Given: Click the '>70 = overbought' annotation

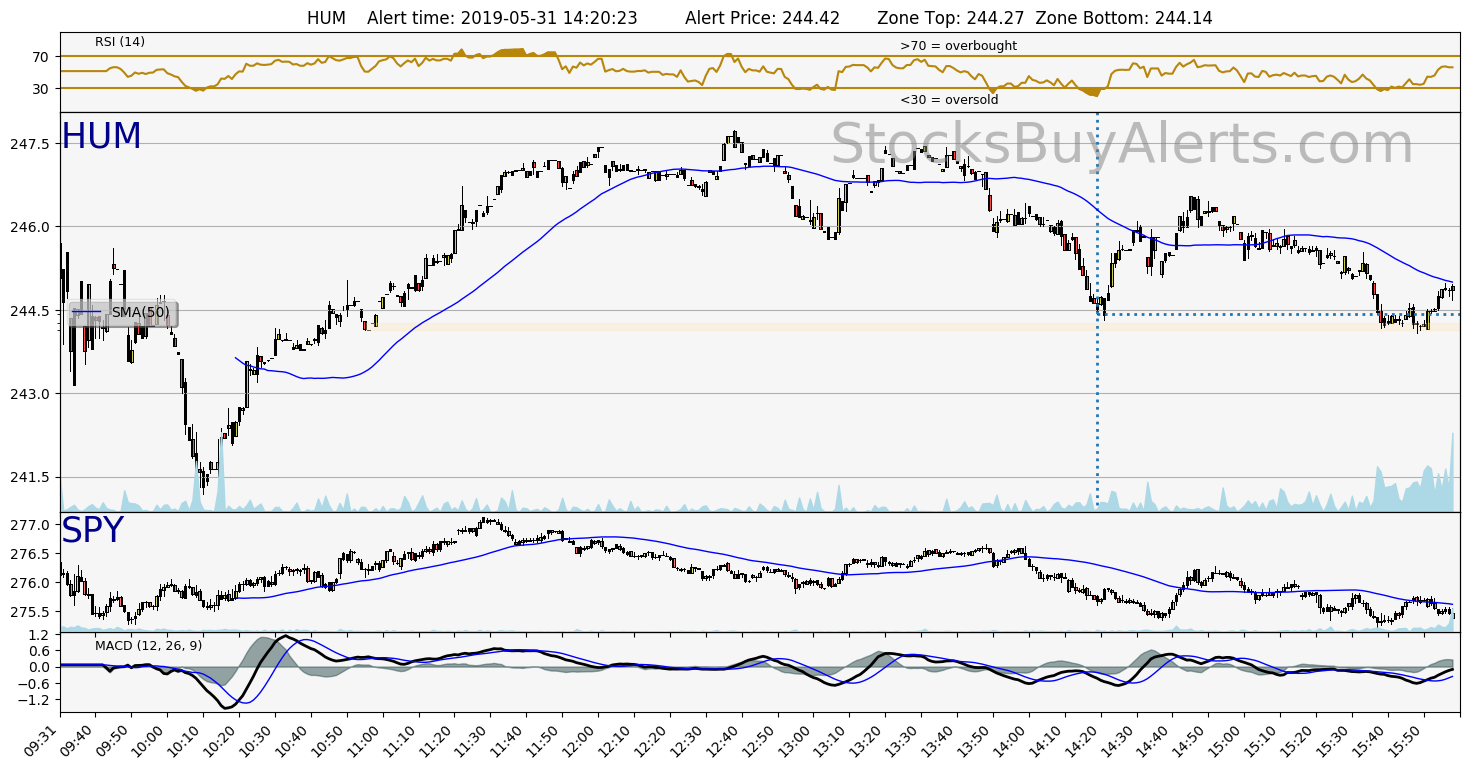Looking at the screenshot, I should (958, 46).
